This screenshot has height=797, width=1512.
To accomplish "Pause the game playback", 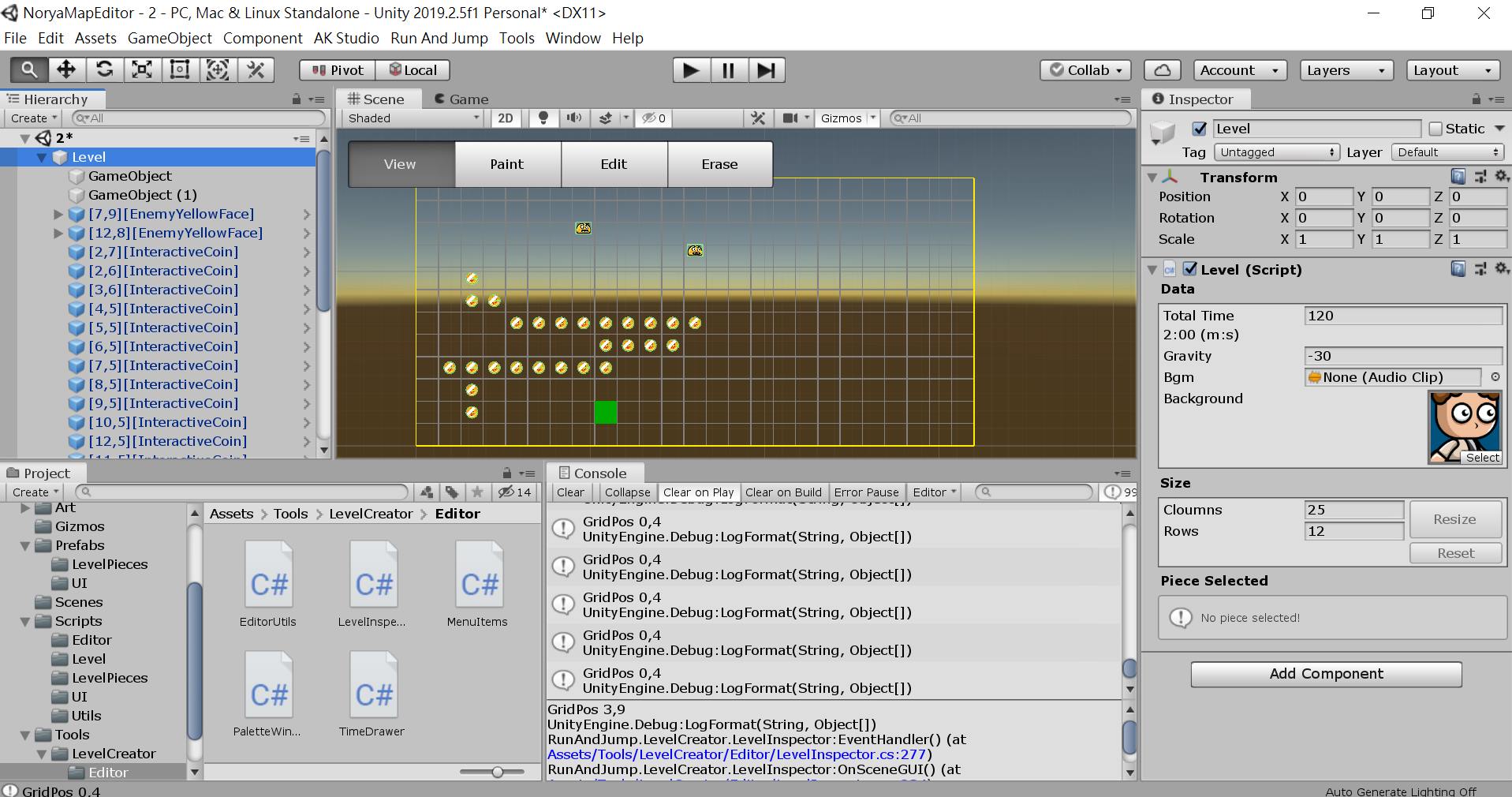I will [x=727, y=70].
